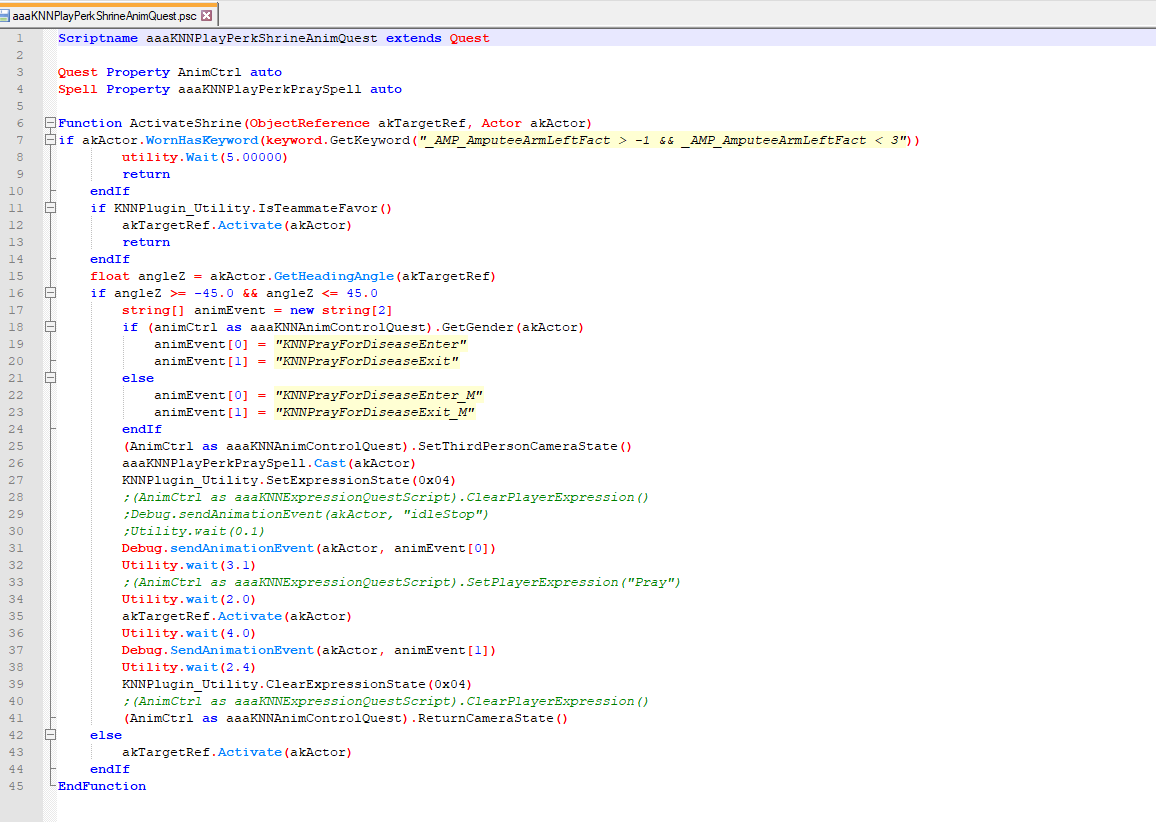Fold the angleZ if block on line 16
The height and width of the screenshot is (822, 1156).
[x=50, y=293]
